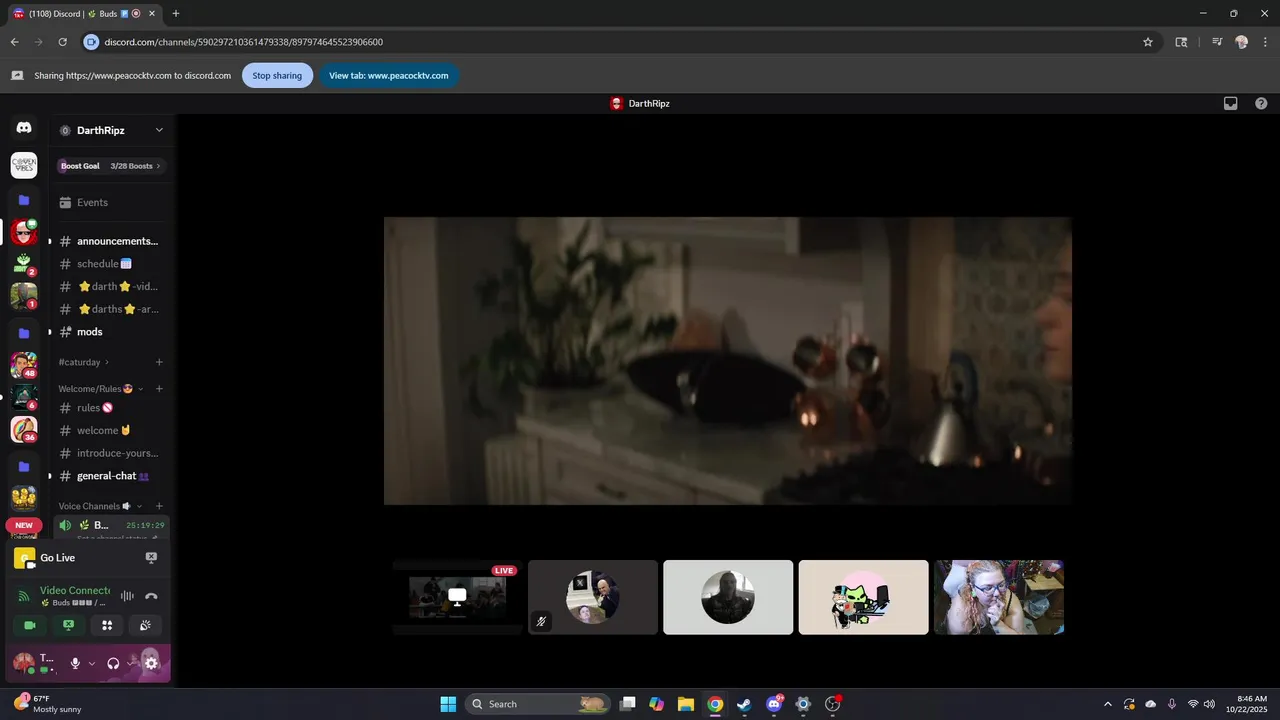This screenshot has height=720, width=1280.
Task: Open headphone output options arrow
Action: coord(130,663)
